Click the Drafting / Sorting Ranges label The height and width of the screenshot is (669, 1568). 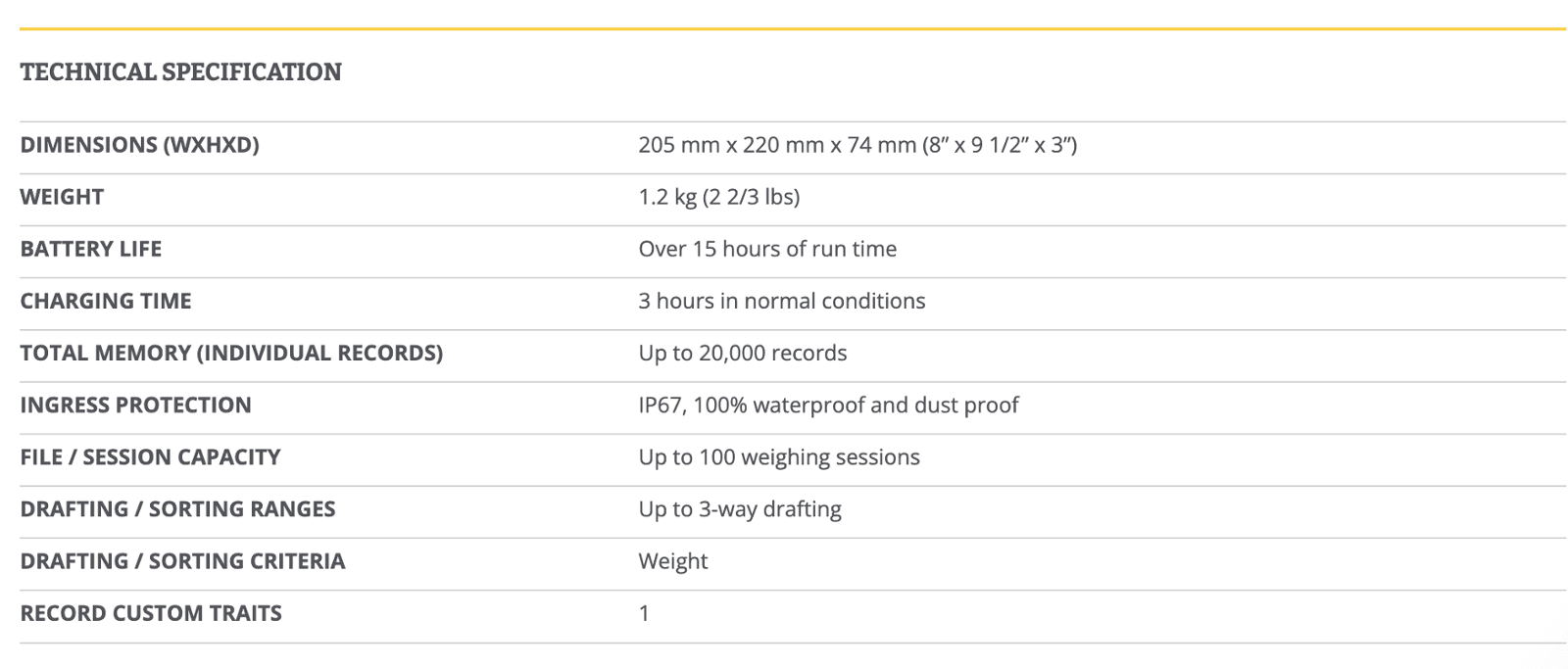coord(177,508)
